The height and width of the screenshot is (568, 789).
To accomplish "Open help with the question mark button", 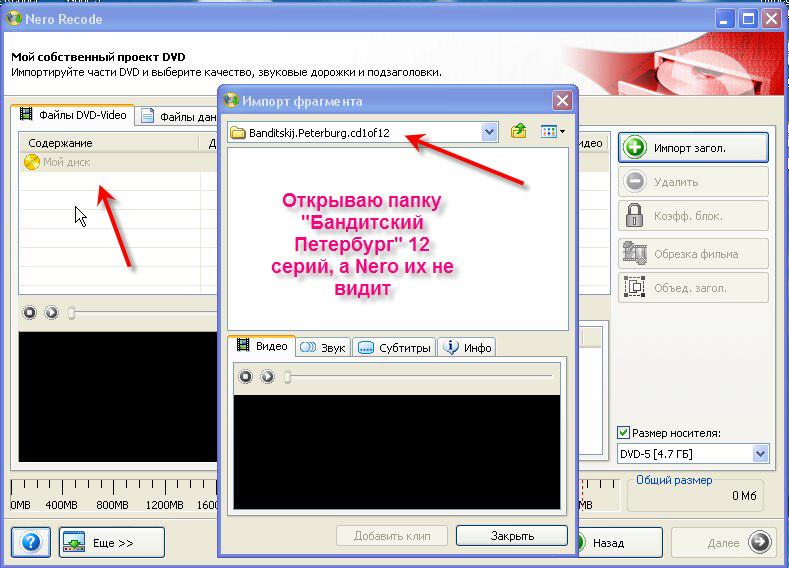I will tap(31, 542).
